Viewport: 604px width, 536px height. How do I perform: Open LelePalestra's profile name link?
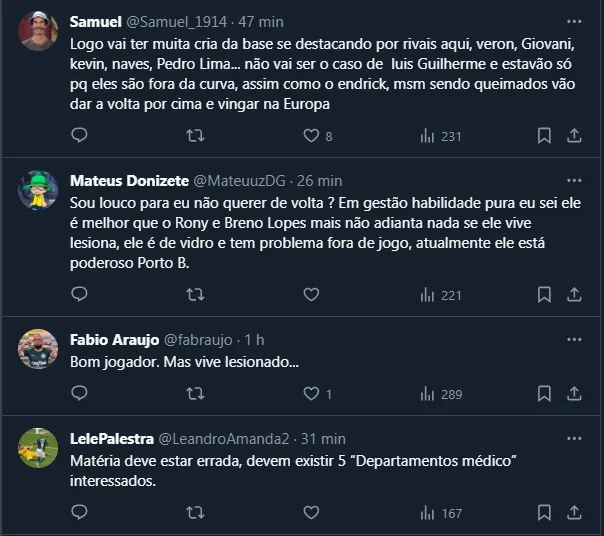point(113,438)
